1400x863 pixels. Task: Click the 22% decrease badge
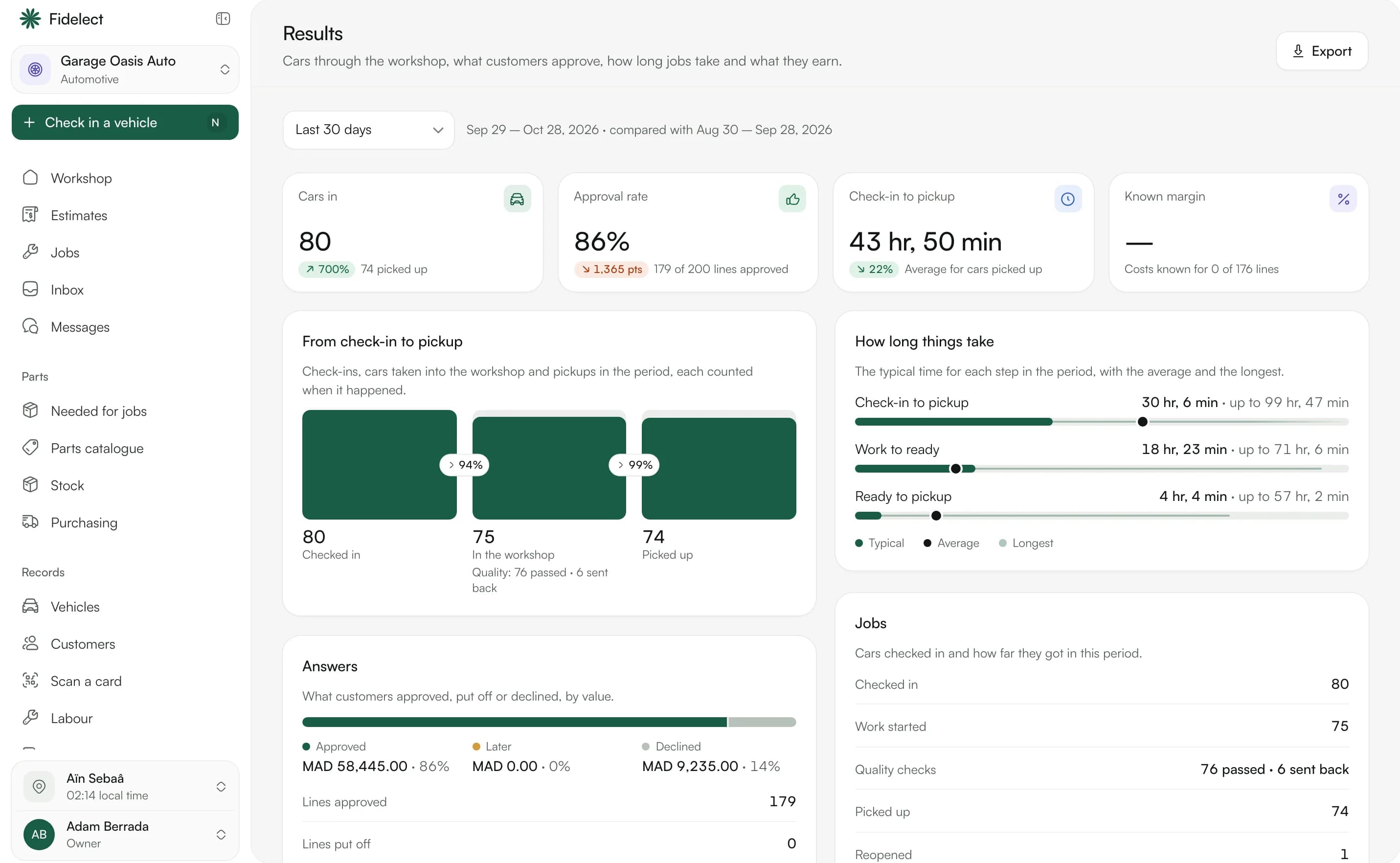tap(874, 269)
